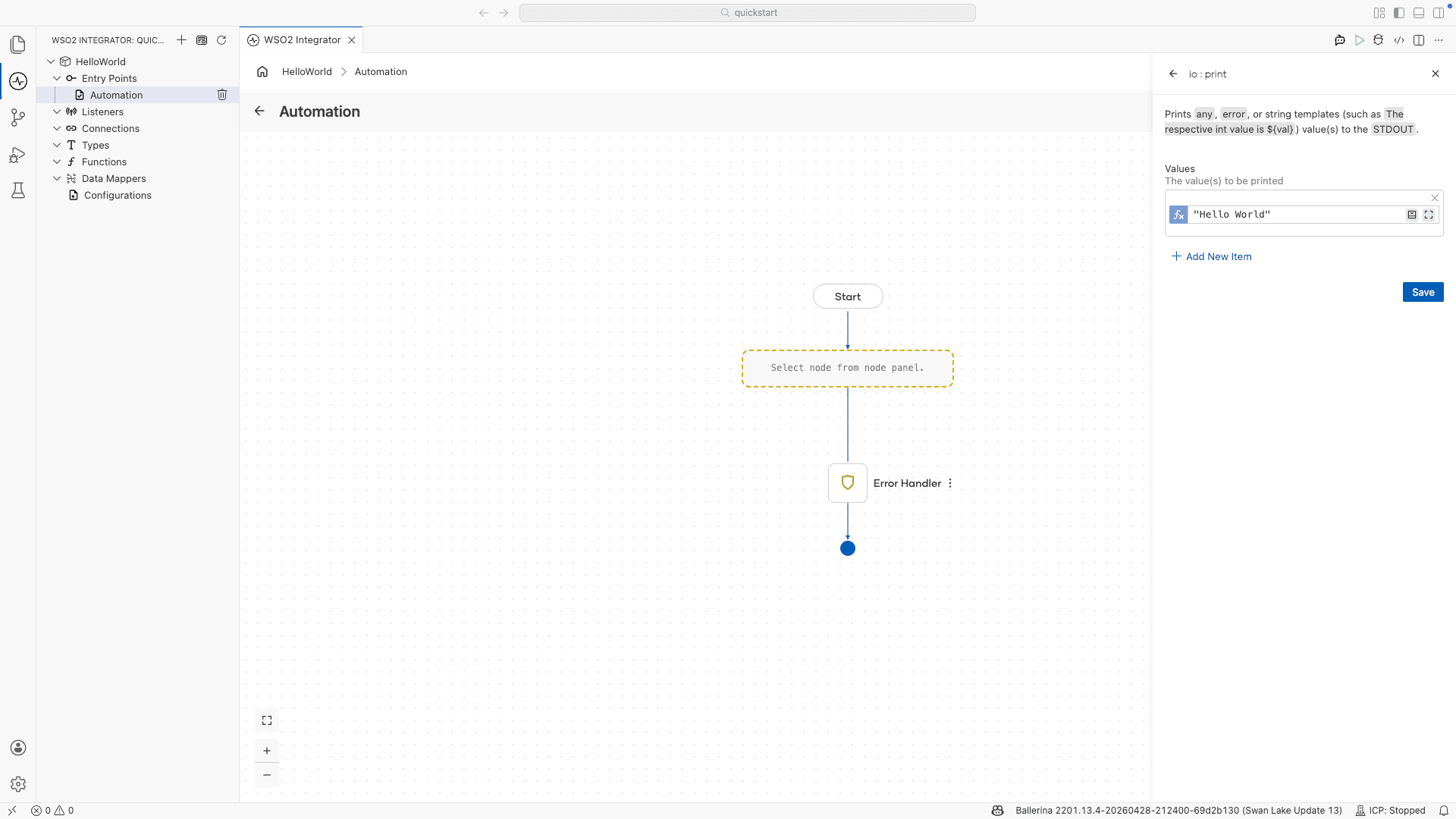The width and height of the screenshot is (1456, 819).
Task: Click refresh icon in sidebar header
Action: (x=221, y=40)
